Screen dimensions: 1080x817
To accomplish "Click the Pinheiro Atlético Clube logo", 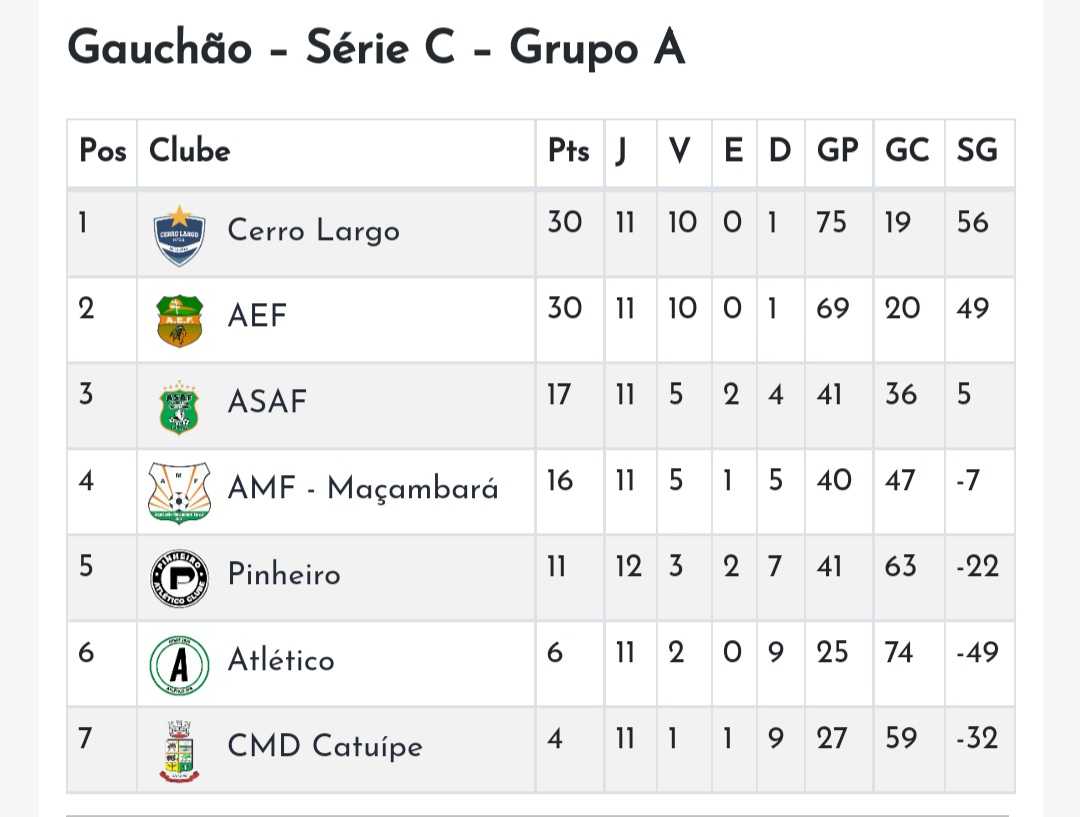I will tap(180, 578).
